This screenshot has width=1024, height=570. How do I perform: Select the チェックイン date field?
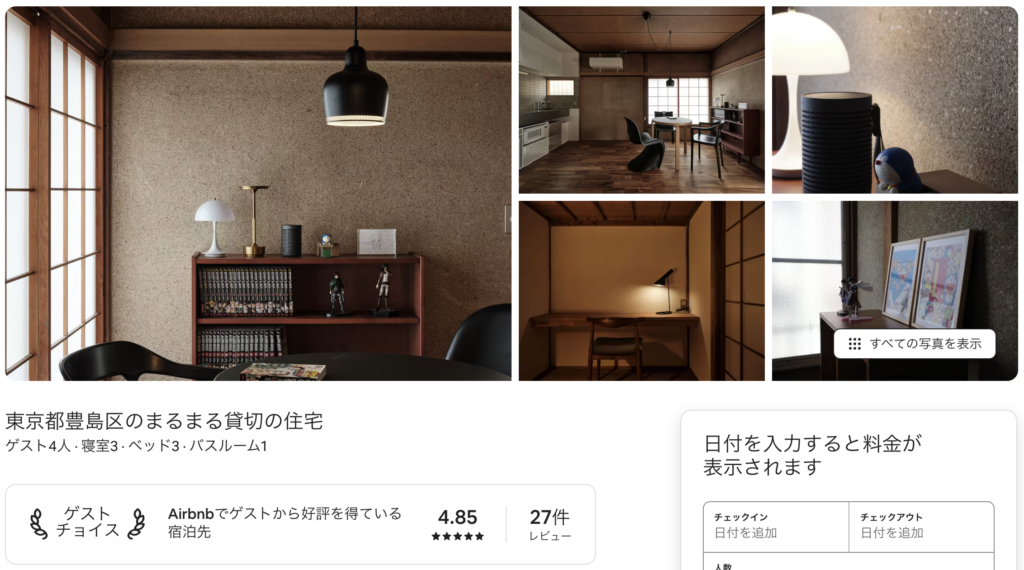(x=776, y=526)
